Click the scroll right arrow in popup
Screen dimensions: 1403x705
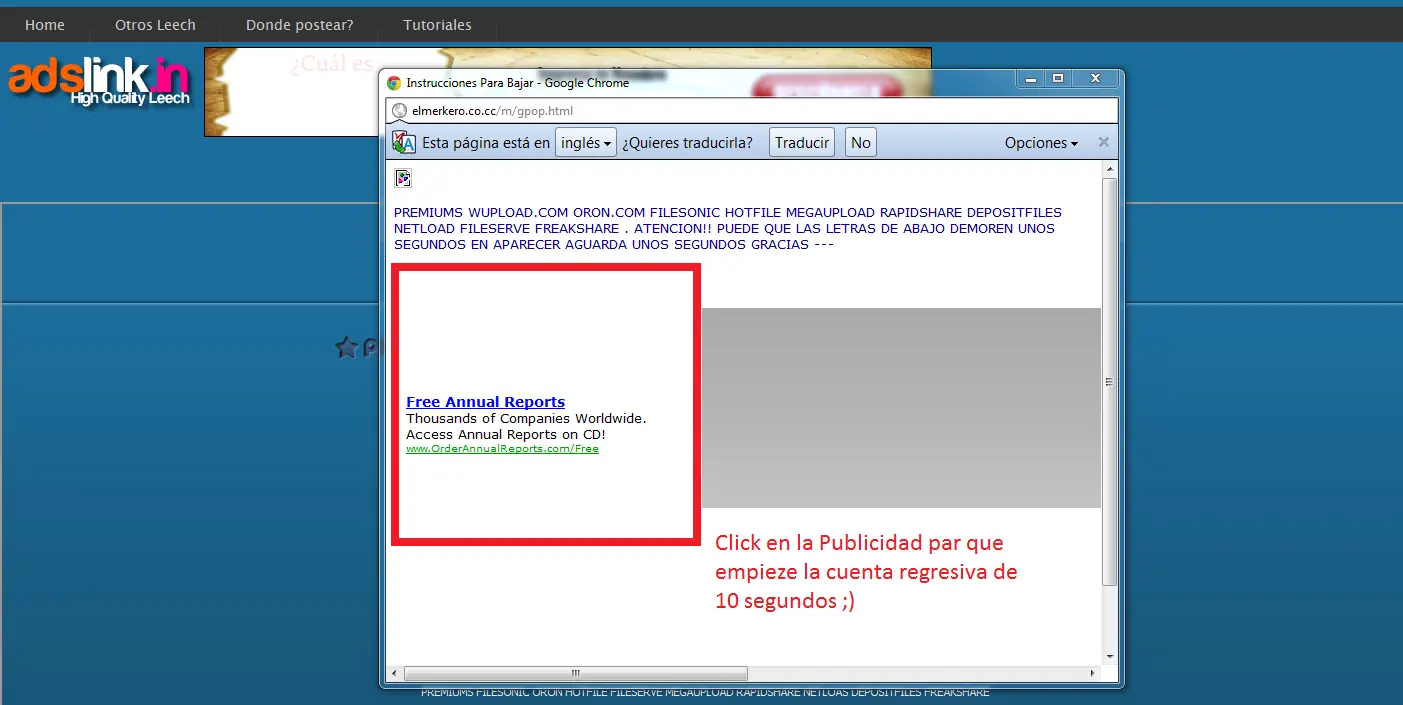1094,673
